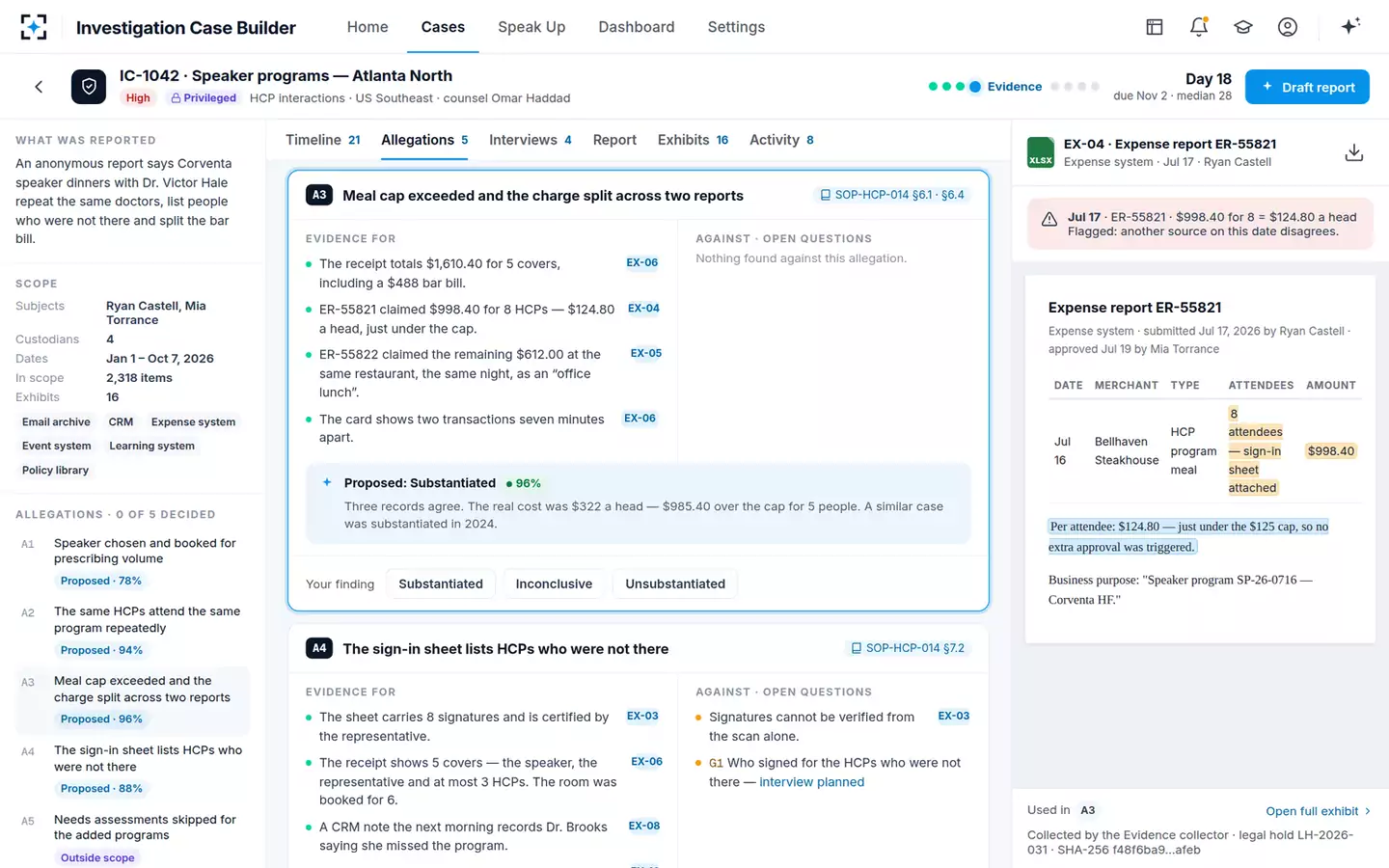Open the learning graduation cap icon

(1243, 27)
